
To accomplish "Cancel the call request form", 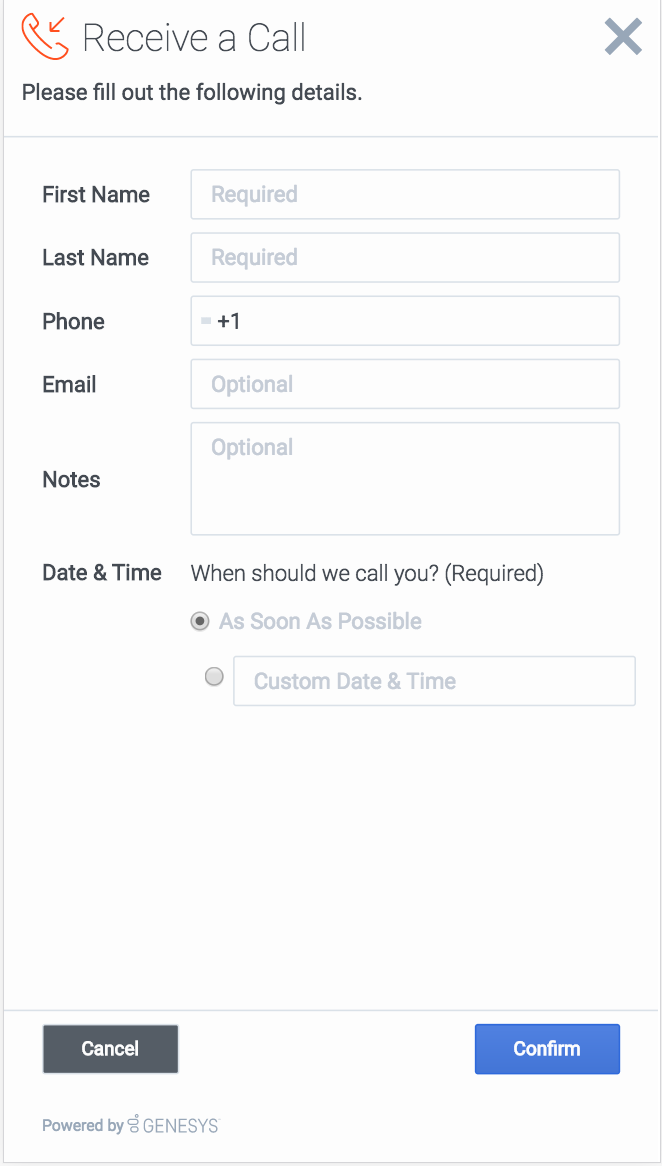I will pyautogui.click(x=110, y=1048).
